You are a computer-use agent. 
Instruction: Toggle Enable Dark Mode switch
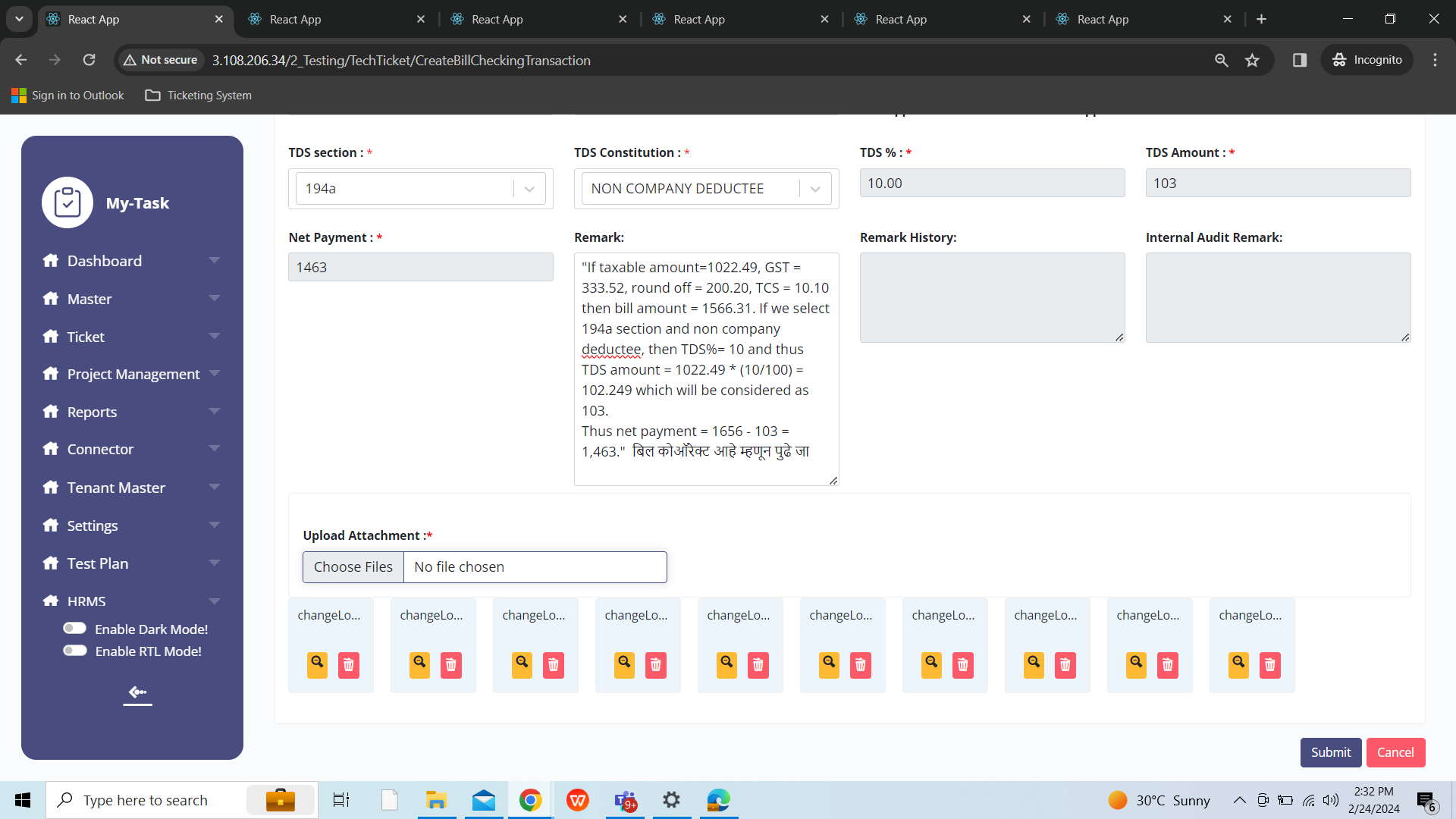(x=75, y=628)
